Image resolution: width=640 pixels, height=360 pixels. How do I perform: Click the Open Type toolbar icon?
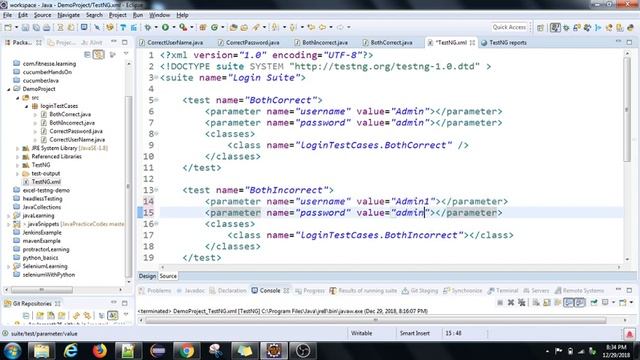pos(233,27)
